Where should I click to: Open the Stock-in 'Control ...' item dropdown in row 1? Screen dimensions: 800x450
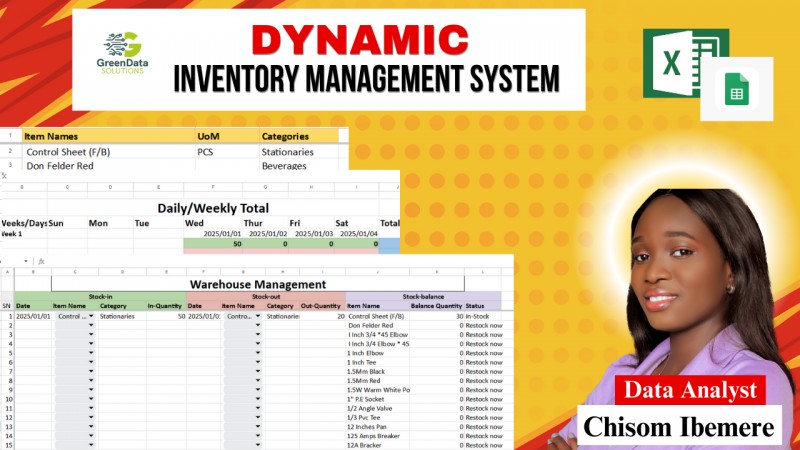[x=91, y=316]
